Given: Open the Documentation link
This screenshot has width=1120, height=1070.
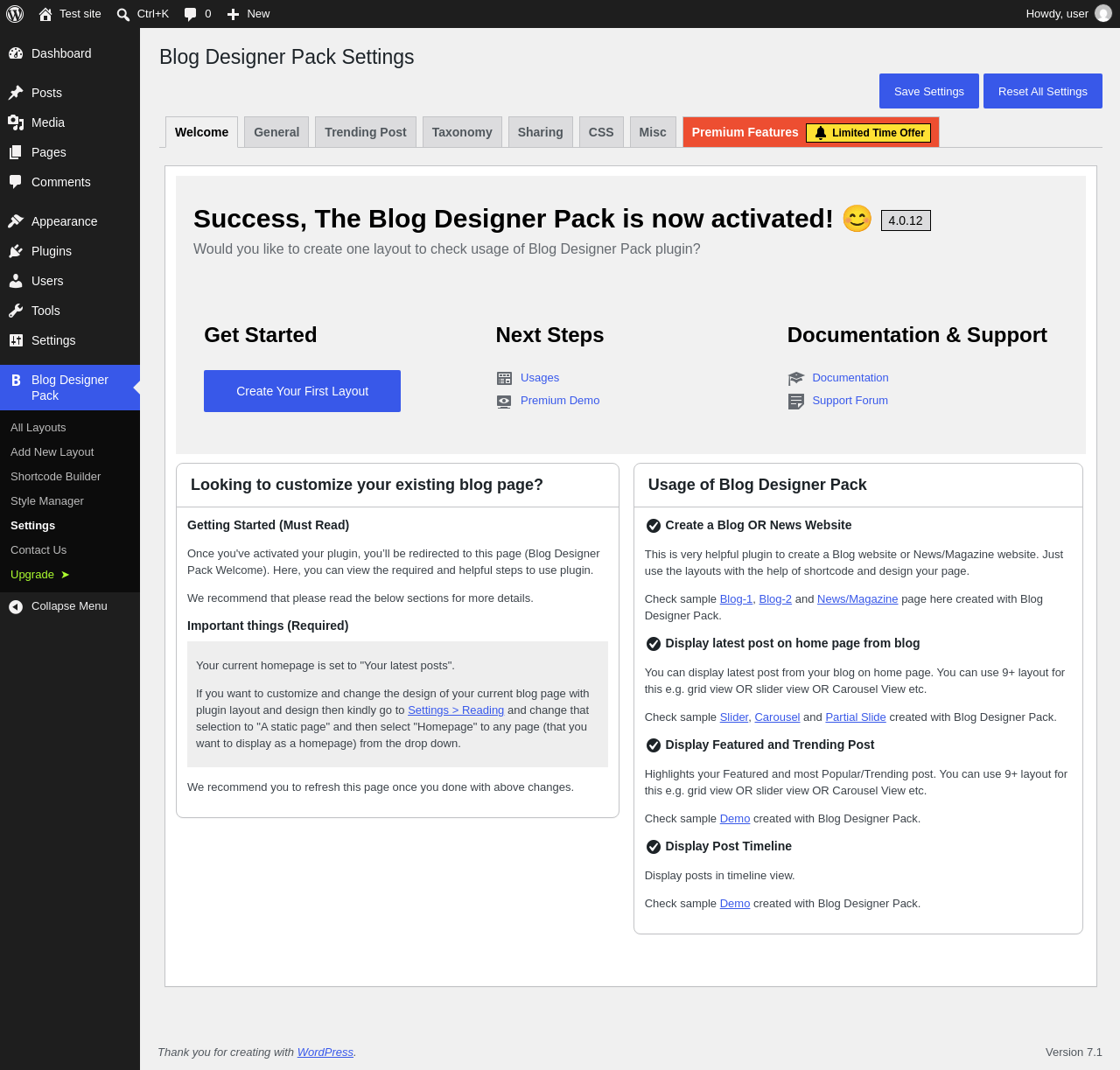Looking at the screenshot, I should point(850,378).
